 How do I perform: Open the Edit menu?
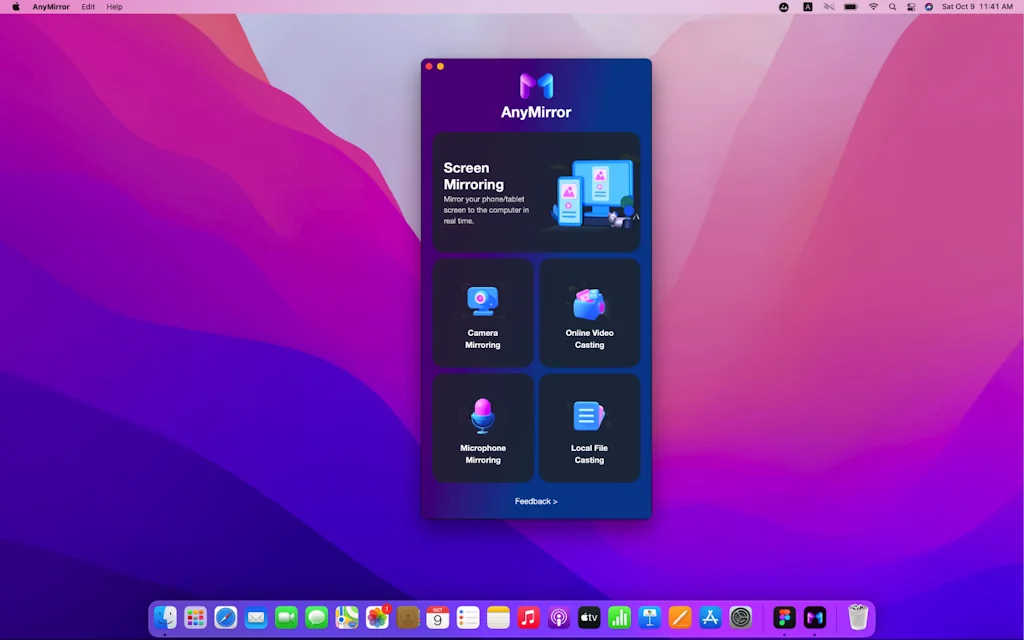point(88,7)
